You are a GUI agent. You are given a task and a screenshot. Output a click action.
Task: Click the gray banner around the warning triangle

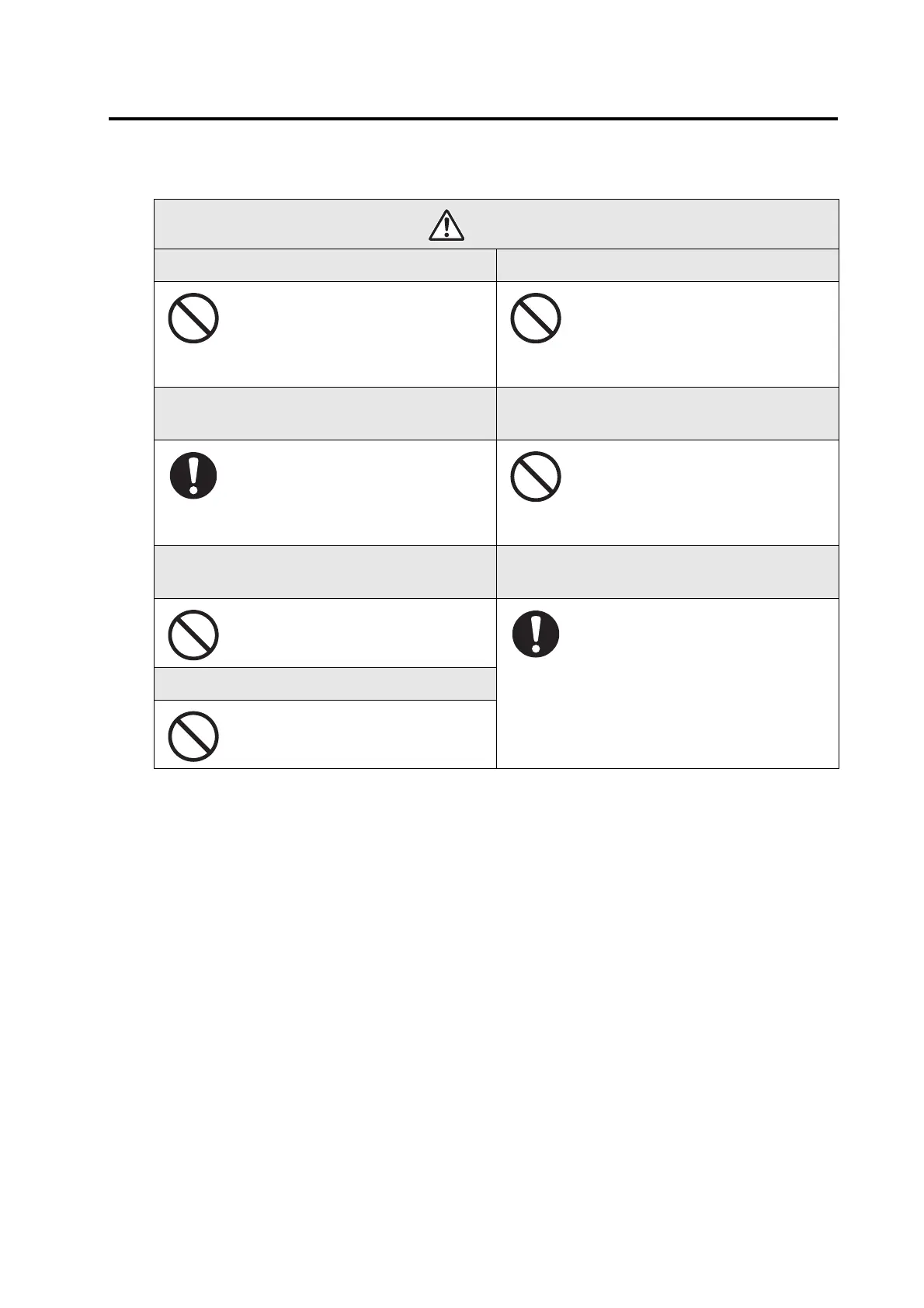pos(496,224)
